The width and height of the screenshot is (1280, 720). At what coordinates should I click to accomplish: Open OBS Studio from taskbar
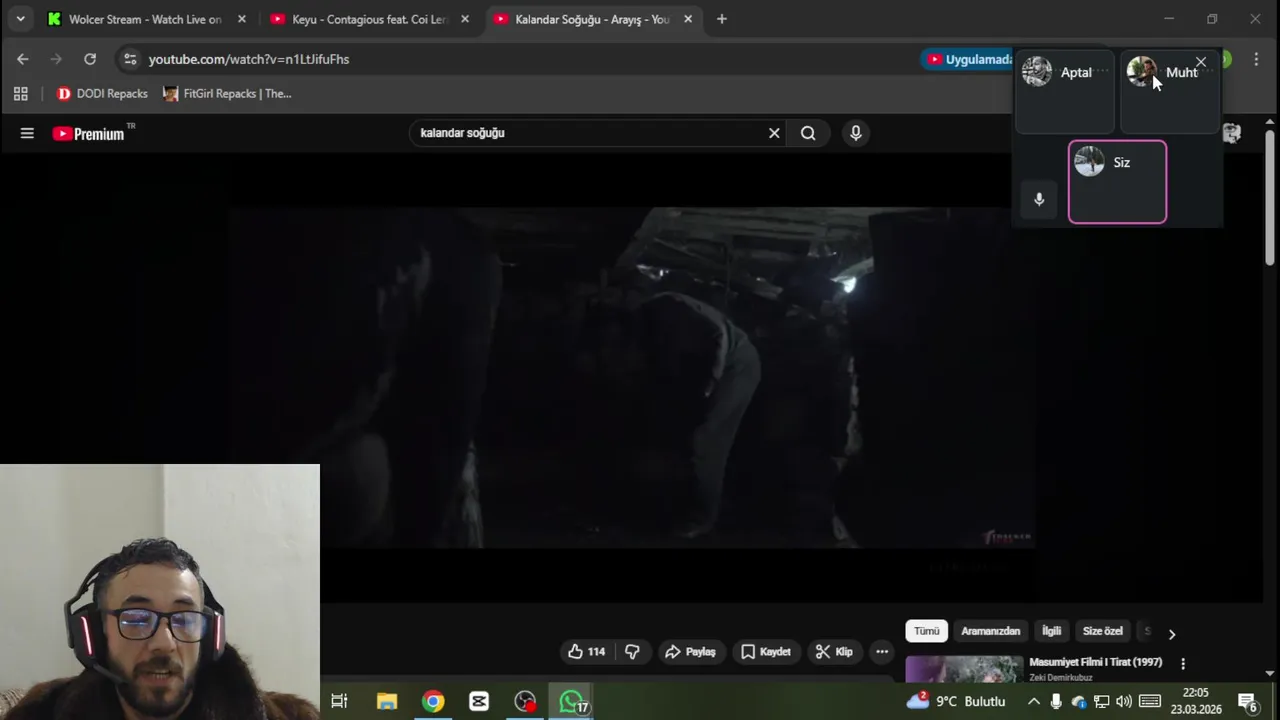(x=525, y=701)
